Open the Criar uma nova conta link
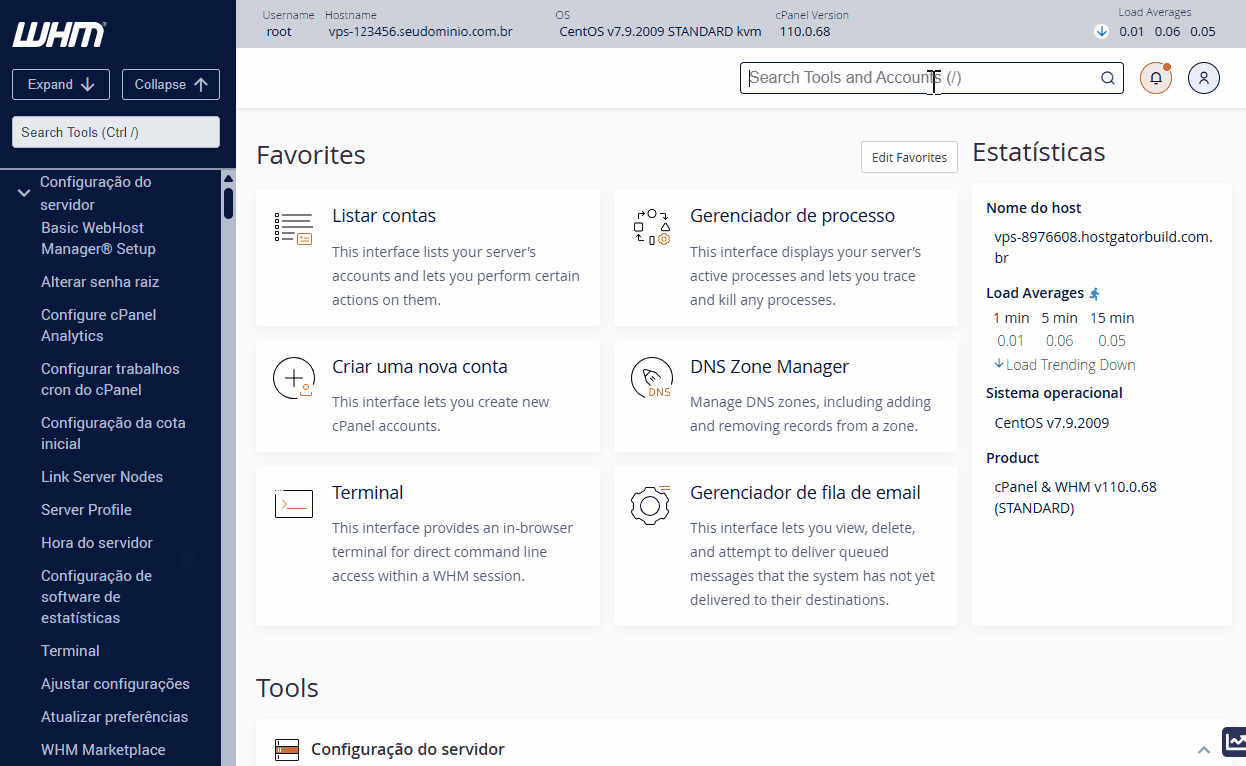Screen dimensions: 1246x766 [420, 367]
